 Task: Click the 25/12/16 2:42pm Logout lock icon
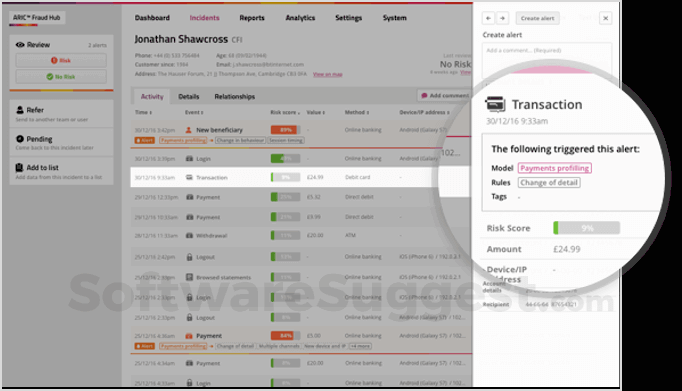click(189, 257)
